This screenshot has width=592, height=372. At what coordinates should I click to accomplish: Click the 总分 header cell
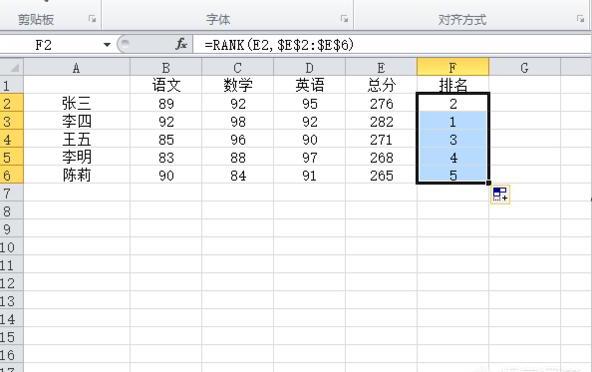click(381, 85)
